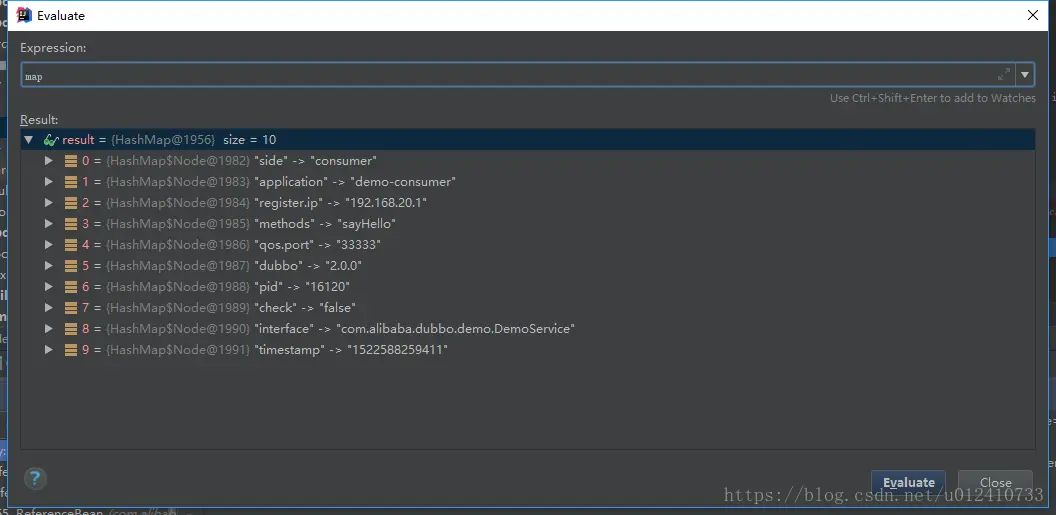Image resolution: width=1056 pixels, height=515 pixels.
Task: Expand node 6 "pid" entry
Action: 48,287
